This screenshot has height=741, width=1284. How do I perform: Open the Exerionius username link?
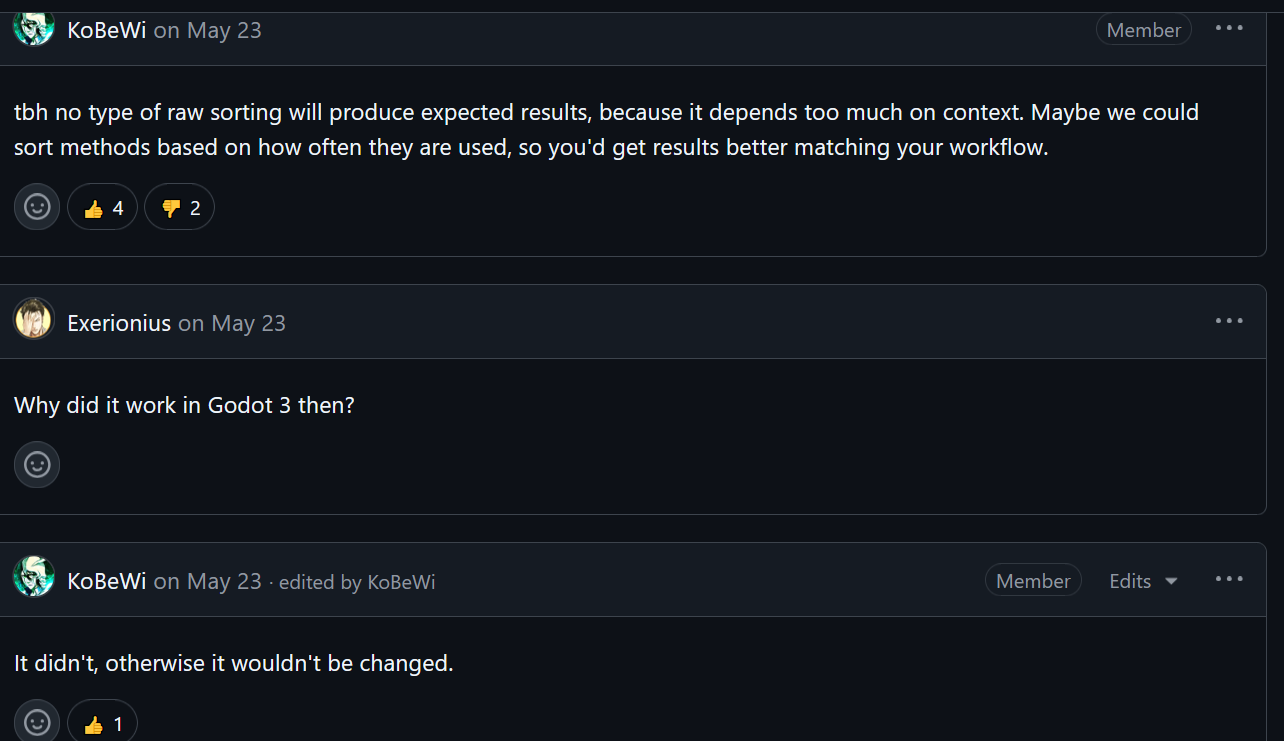pyautogui.click(x=119, y=323)
